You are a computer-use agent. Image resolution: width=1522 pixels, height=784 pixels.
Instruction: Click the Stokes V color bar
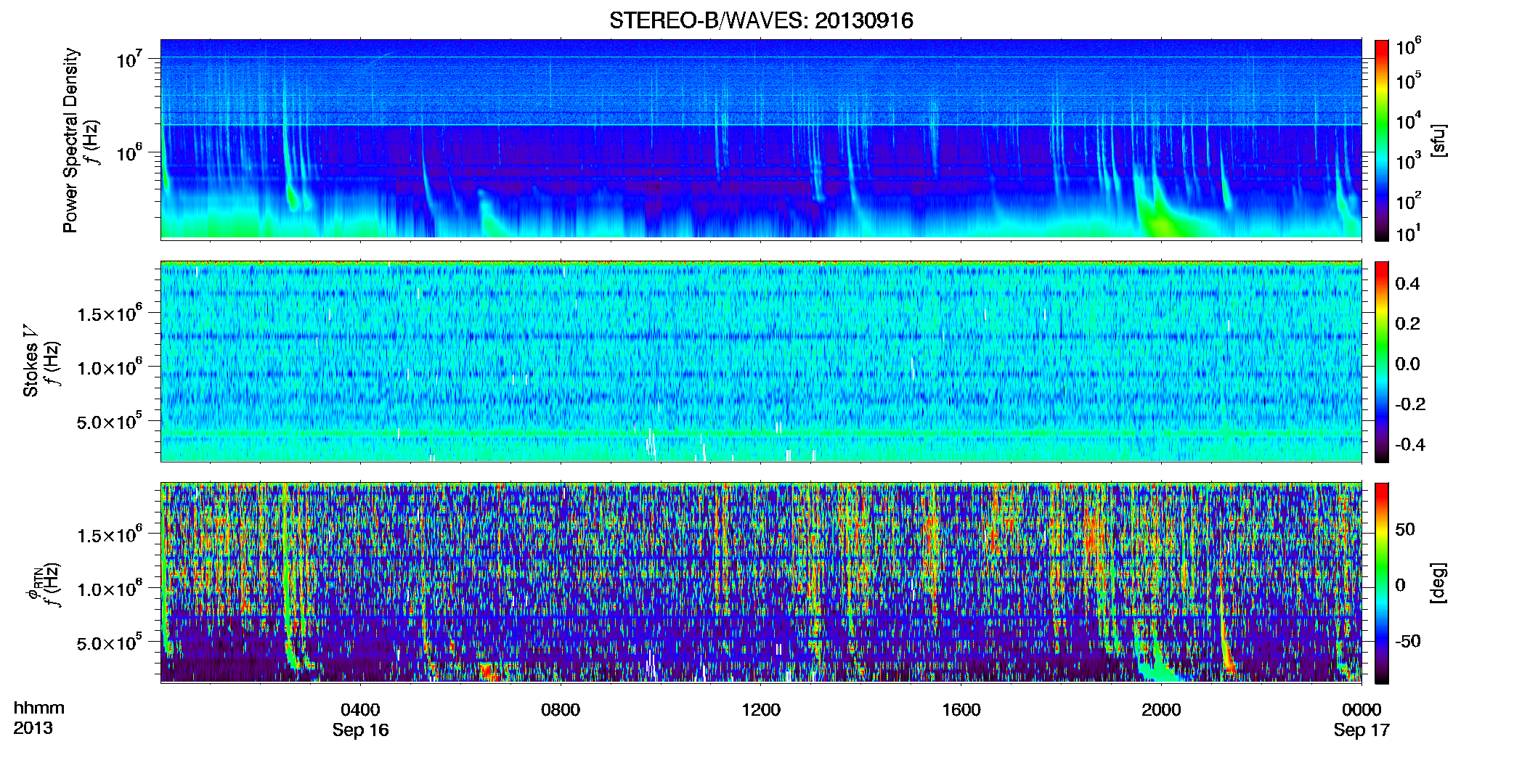(1382, 362)
